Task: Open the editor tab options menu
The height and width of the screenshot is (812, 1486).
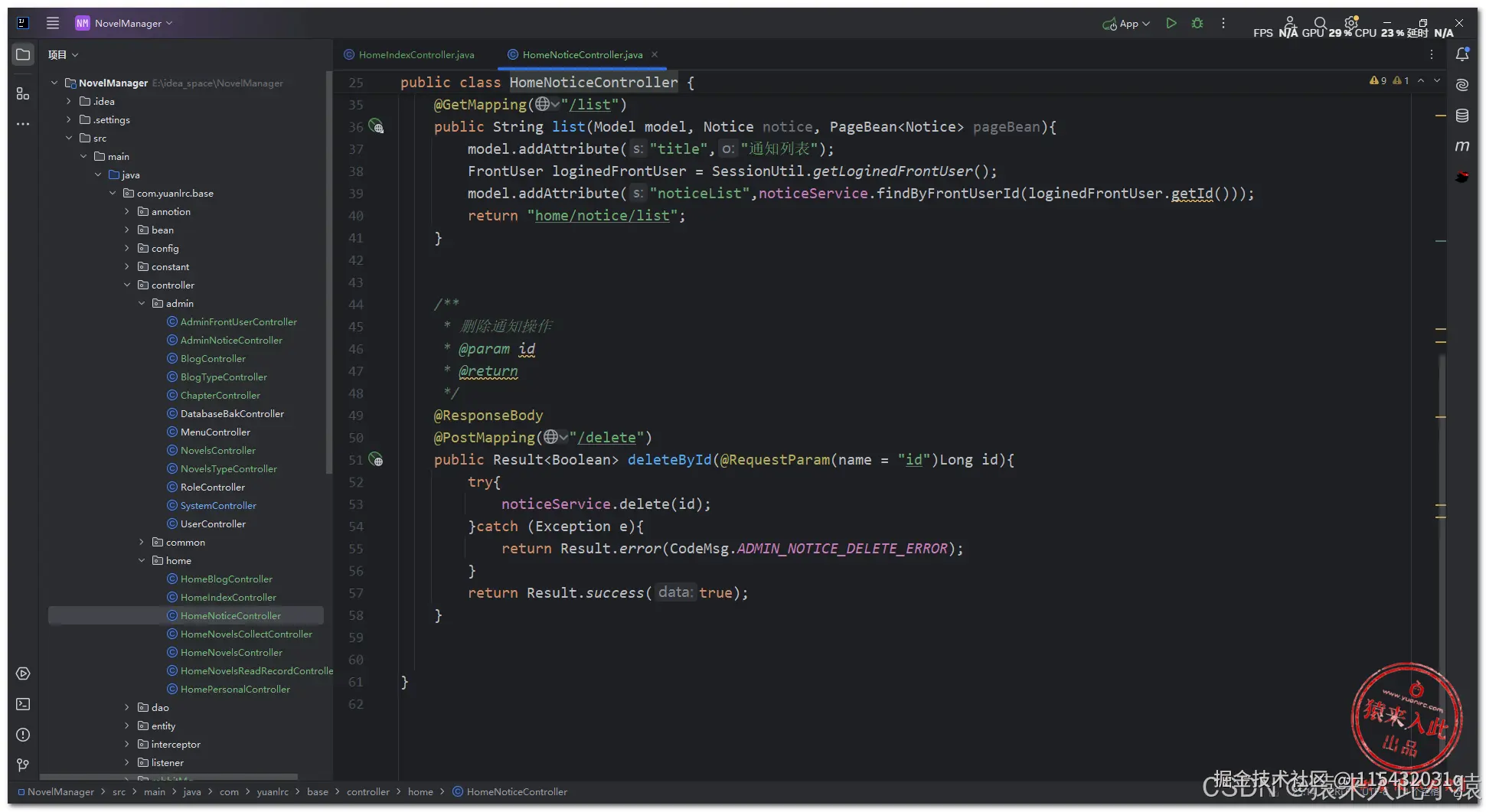Action: coord(1431,54)
